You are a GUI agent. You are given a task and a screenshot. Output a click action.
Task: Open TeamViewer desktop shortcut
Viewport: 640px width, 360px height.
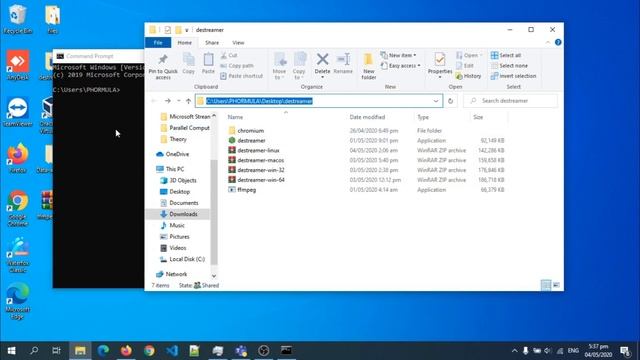click(18, 112)
